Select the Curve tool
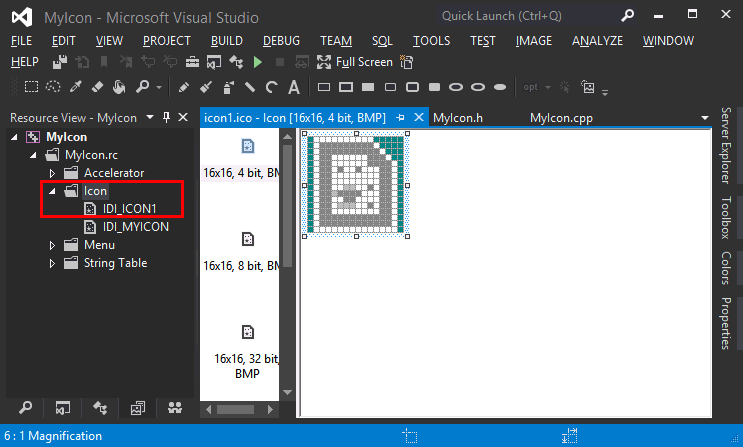 coord(272,87)
